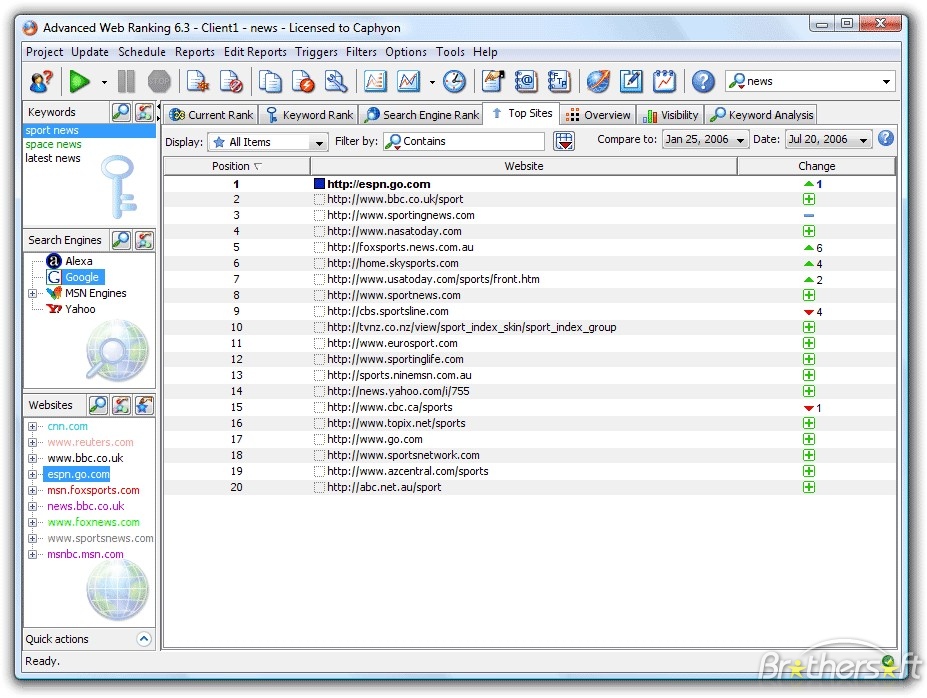Open Help via blue question mark toolbar icon
This screenshot has width=927, height=698.
703,82
